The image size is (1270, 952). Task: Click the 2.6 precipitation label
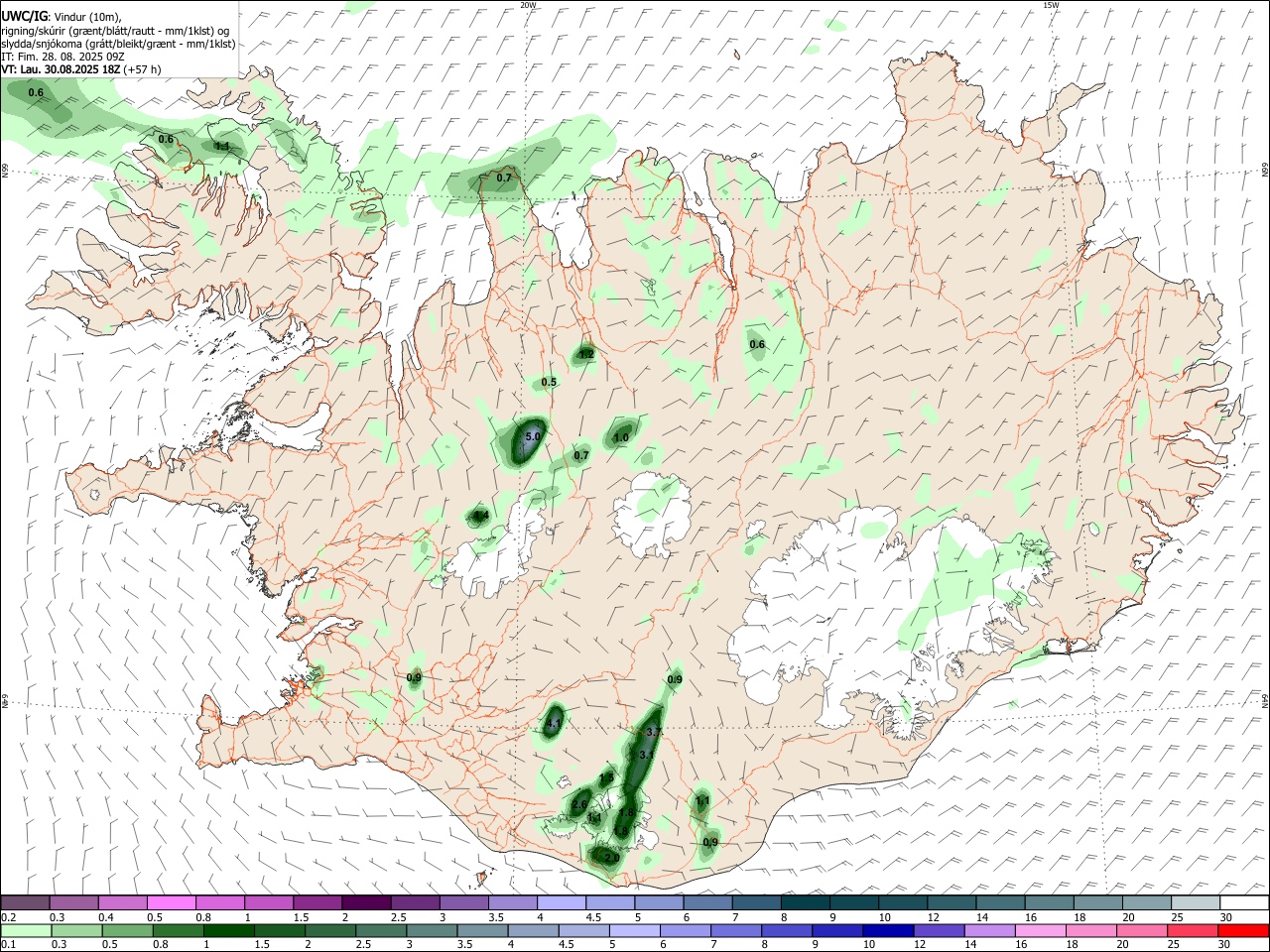tap(580, 804)
